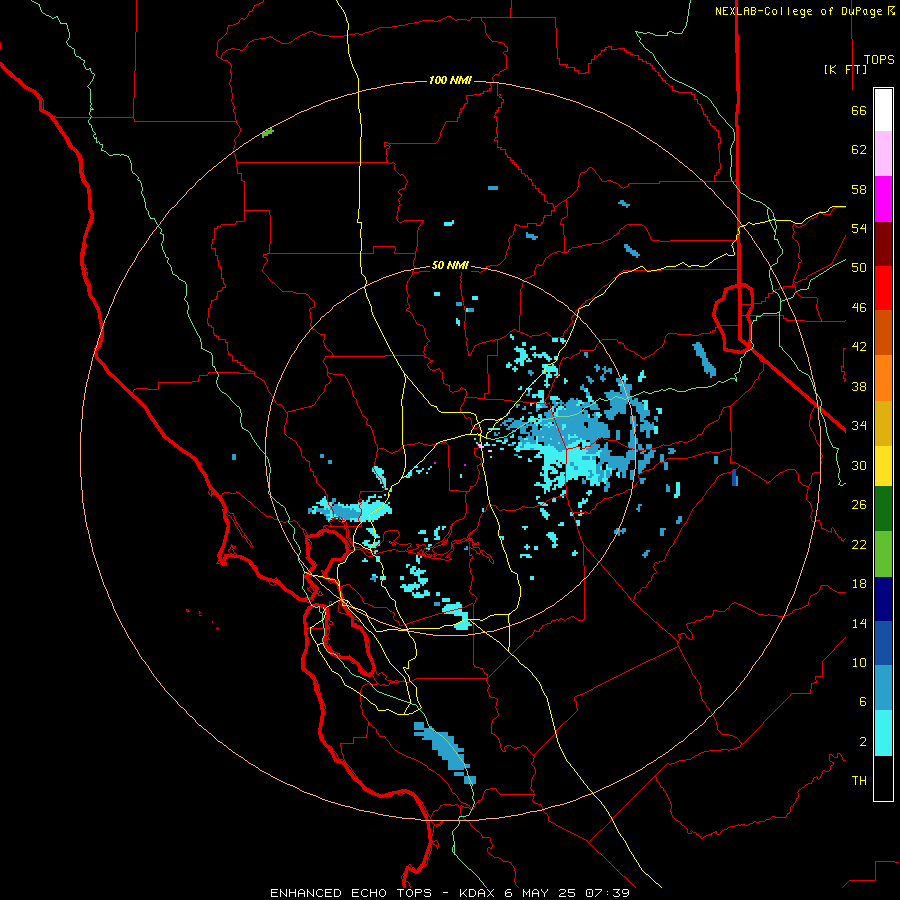Click the '22' legend value label
The width and height of the screenshot is (900, 900).
[x=859, y=544]
